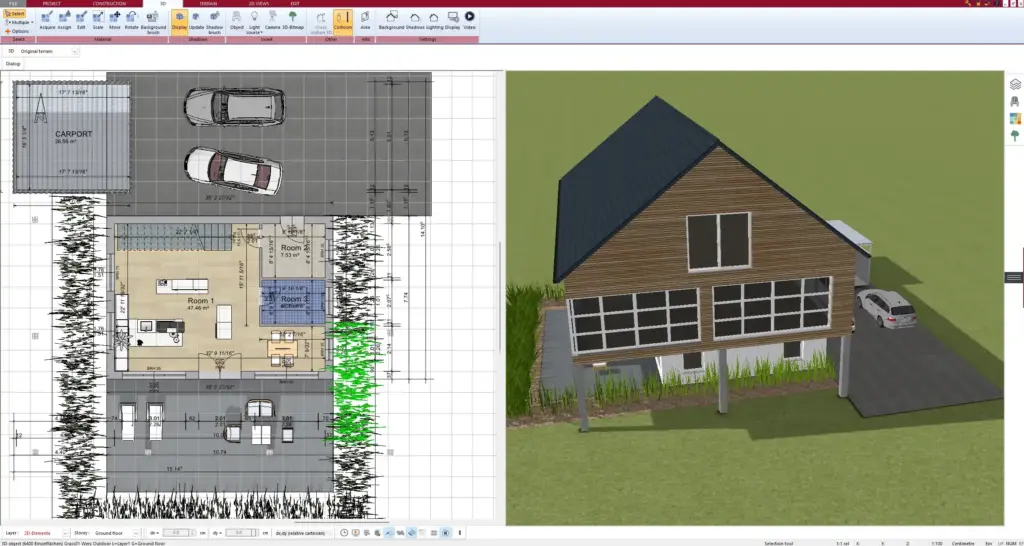Expand the Multiple selection dropdown
Screen dimensions: 1024x546
click(19, 22)
